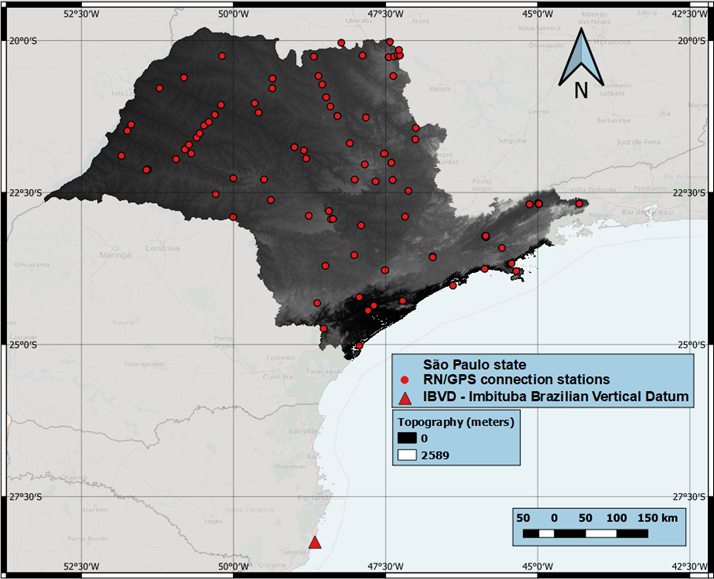Select the red circle symbol in legend
Image resolution: width=714 pixels, height=579 pixels.
point(404,381)
